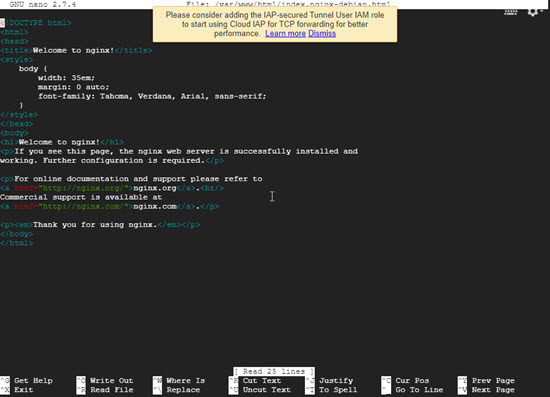The image size is (550, 397).
Task: Click the Write Out shortcut label
Action: pyautogui.click(x=112, y=381)
